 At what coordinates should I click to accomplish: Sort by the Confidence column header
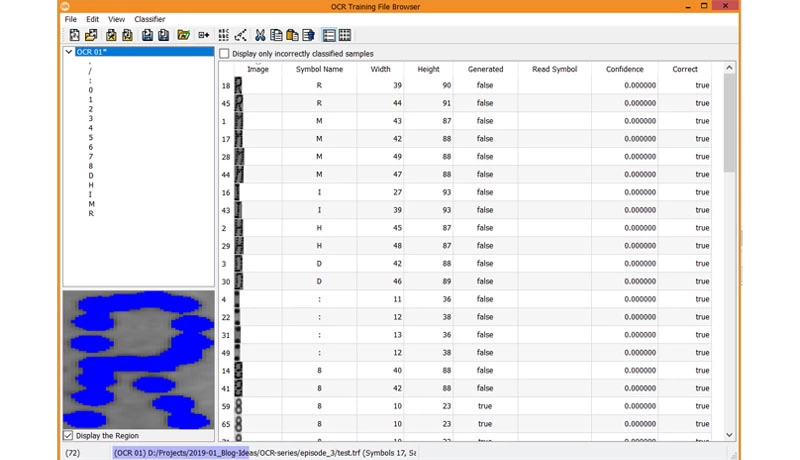(x=624, y=69)
